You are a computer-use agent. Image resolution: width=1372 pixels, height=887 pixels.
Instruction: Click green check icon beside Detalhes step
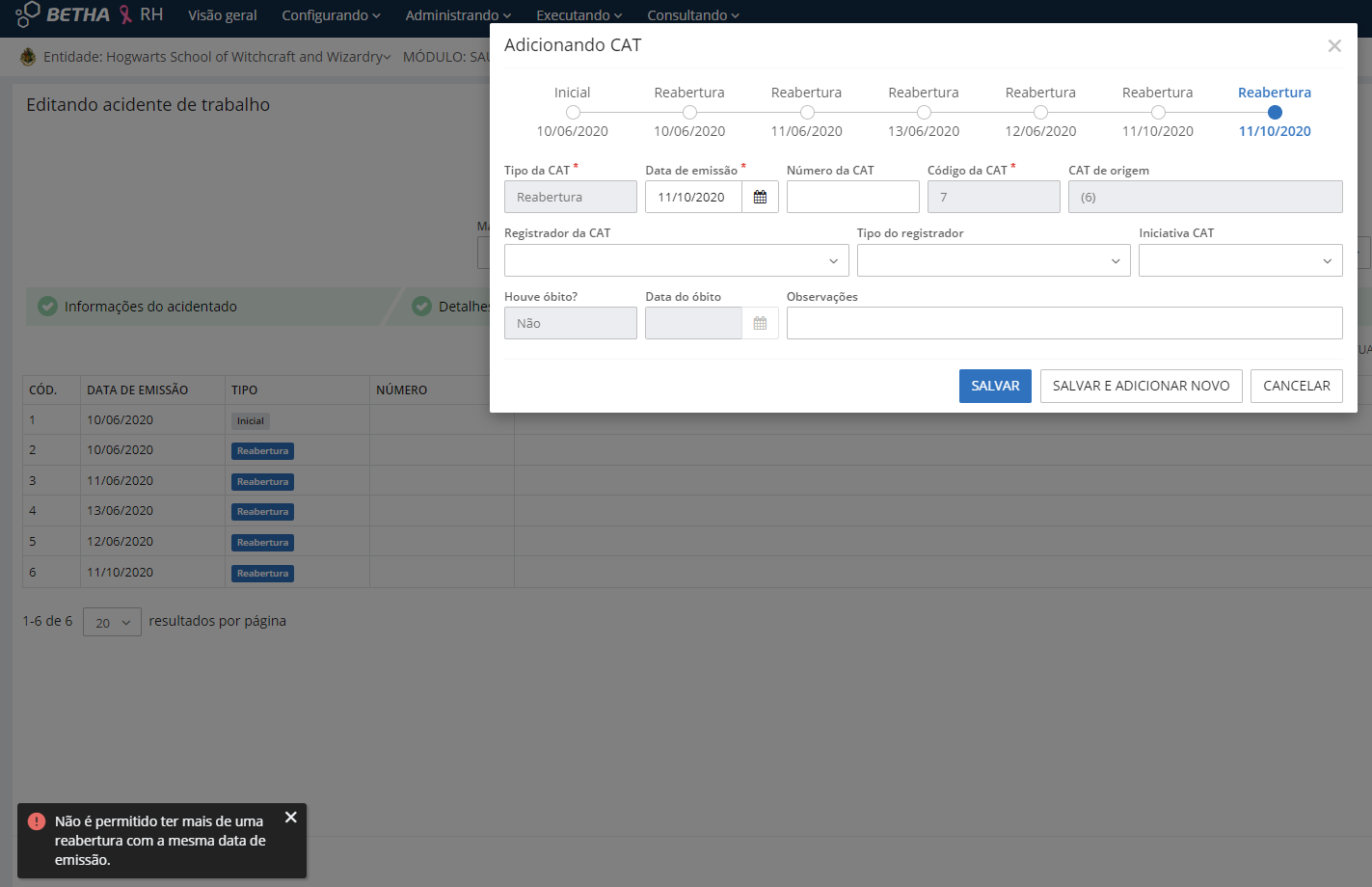pos(421,306)
